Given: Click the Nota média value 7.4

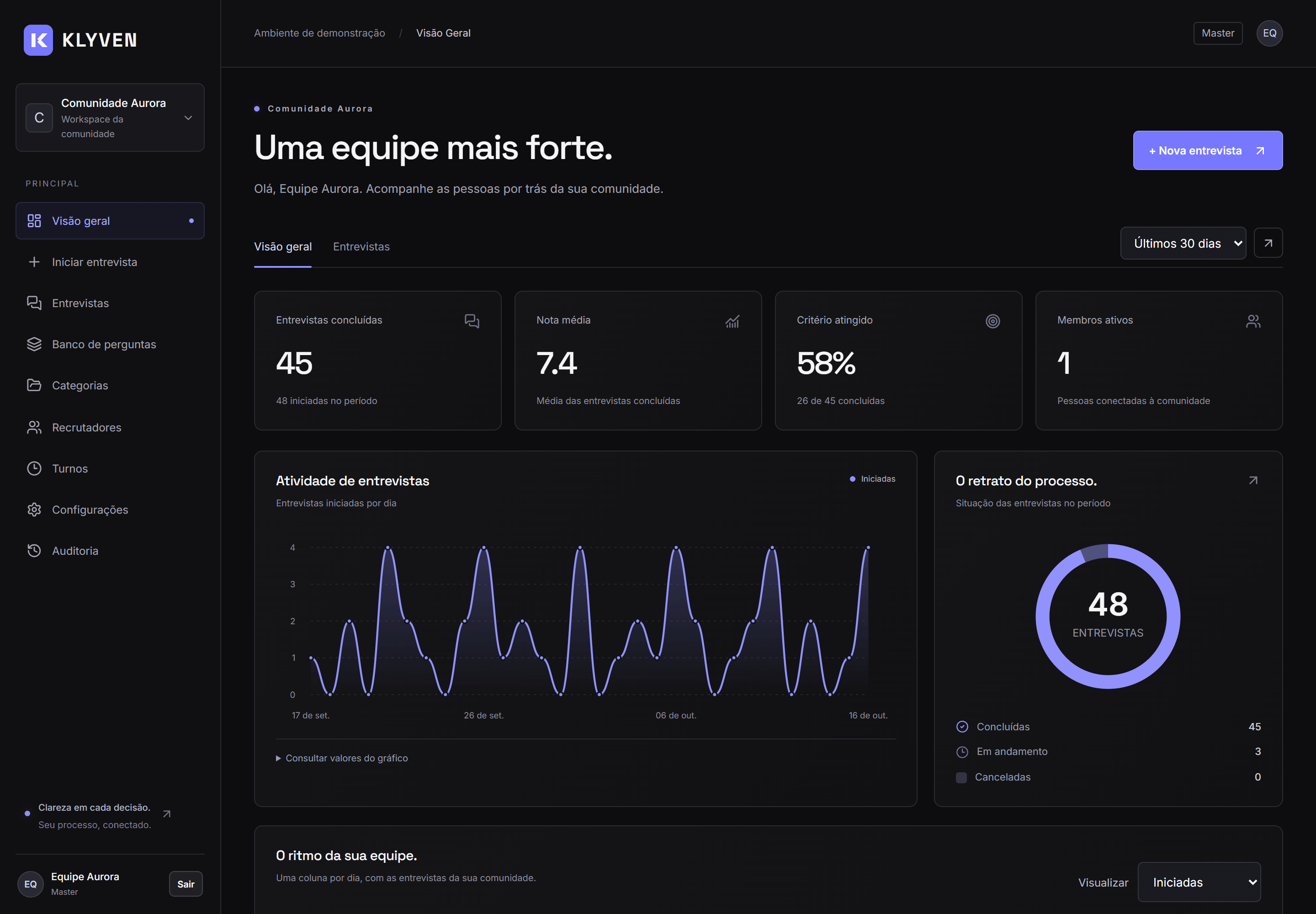Looking at the screenshot, I should pyautogui.click(x=557, y=363).
